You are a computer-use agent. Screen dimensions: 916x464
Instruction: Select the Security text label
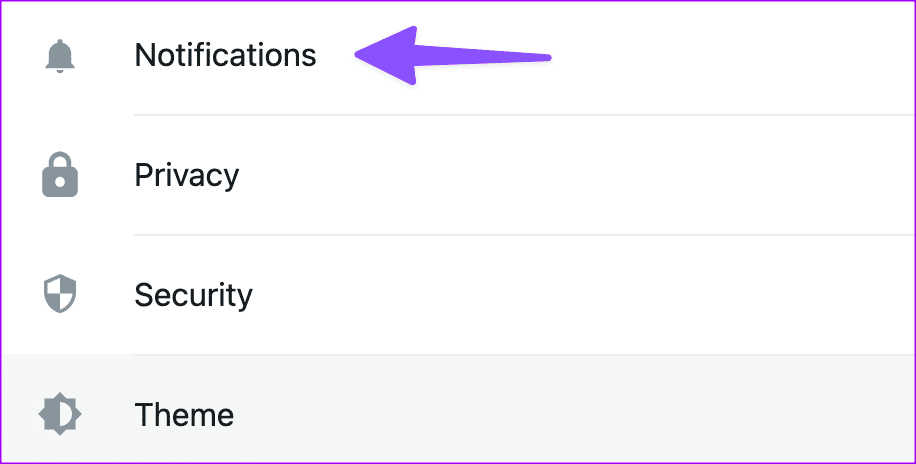coord(193,295)
